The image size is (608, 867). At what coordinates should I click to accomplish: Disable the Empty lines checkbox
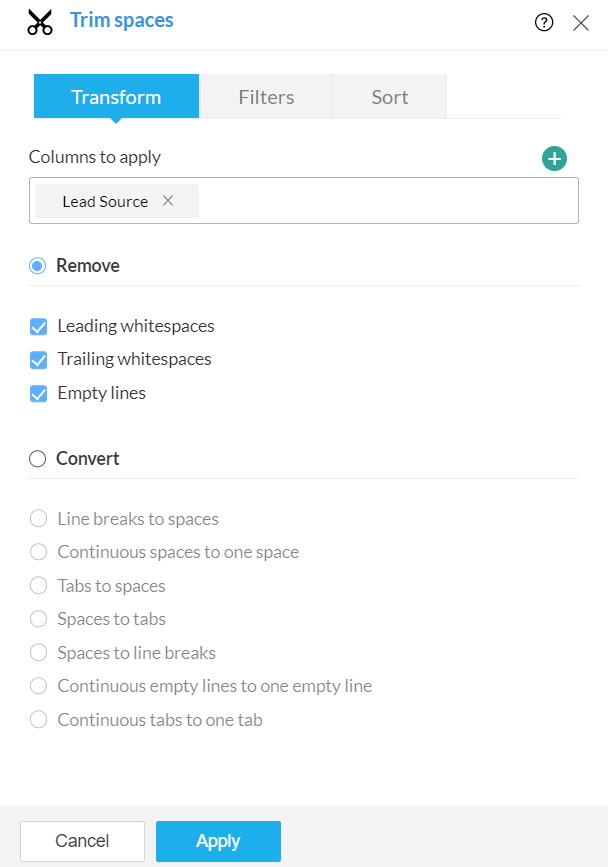(x=39, y=393)
